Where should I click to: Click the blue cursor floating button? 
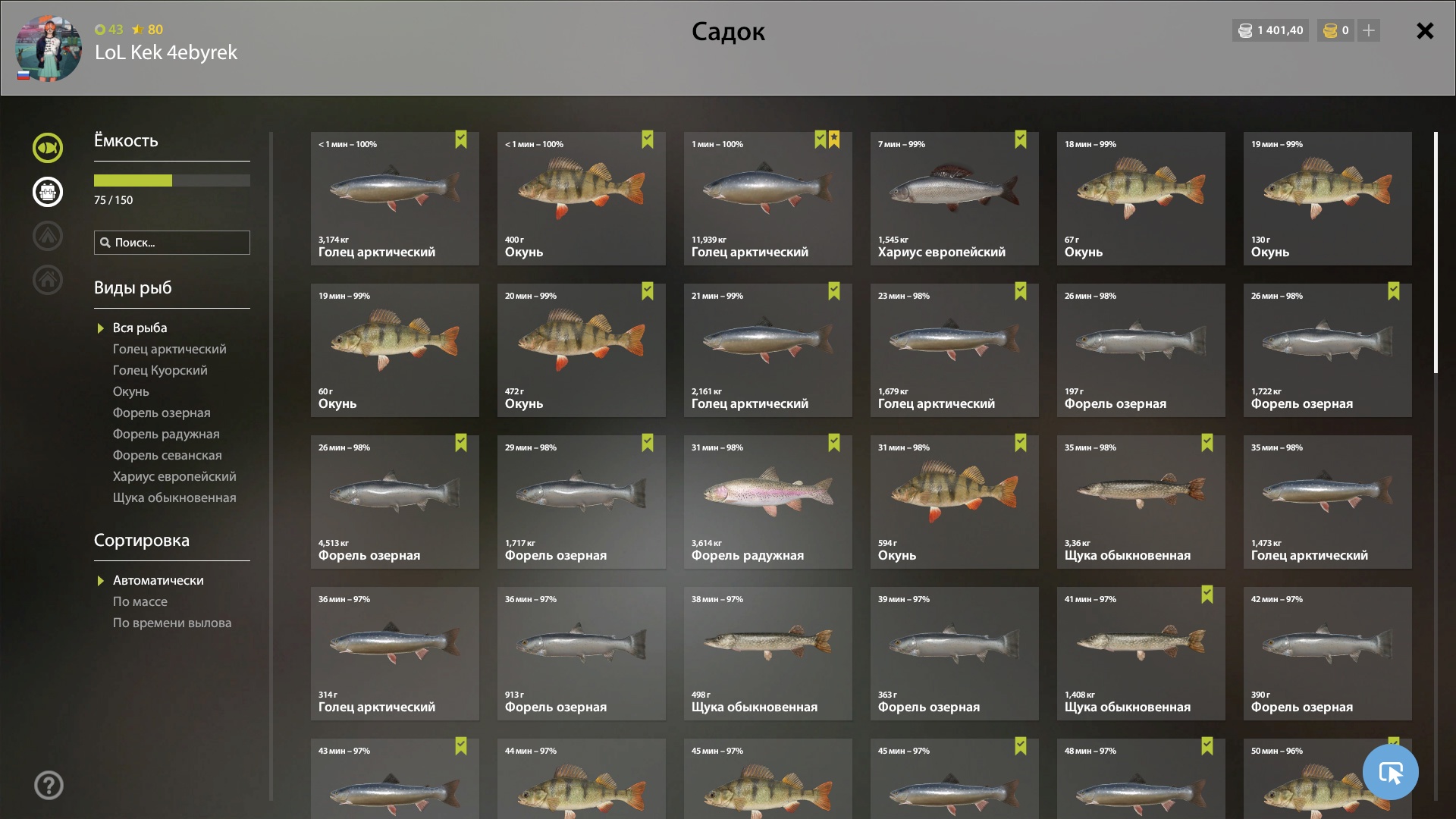click(x=1391, y=772)
